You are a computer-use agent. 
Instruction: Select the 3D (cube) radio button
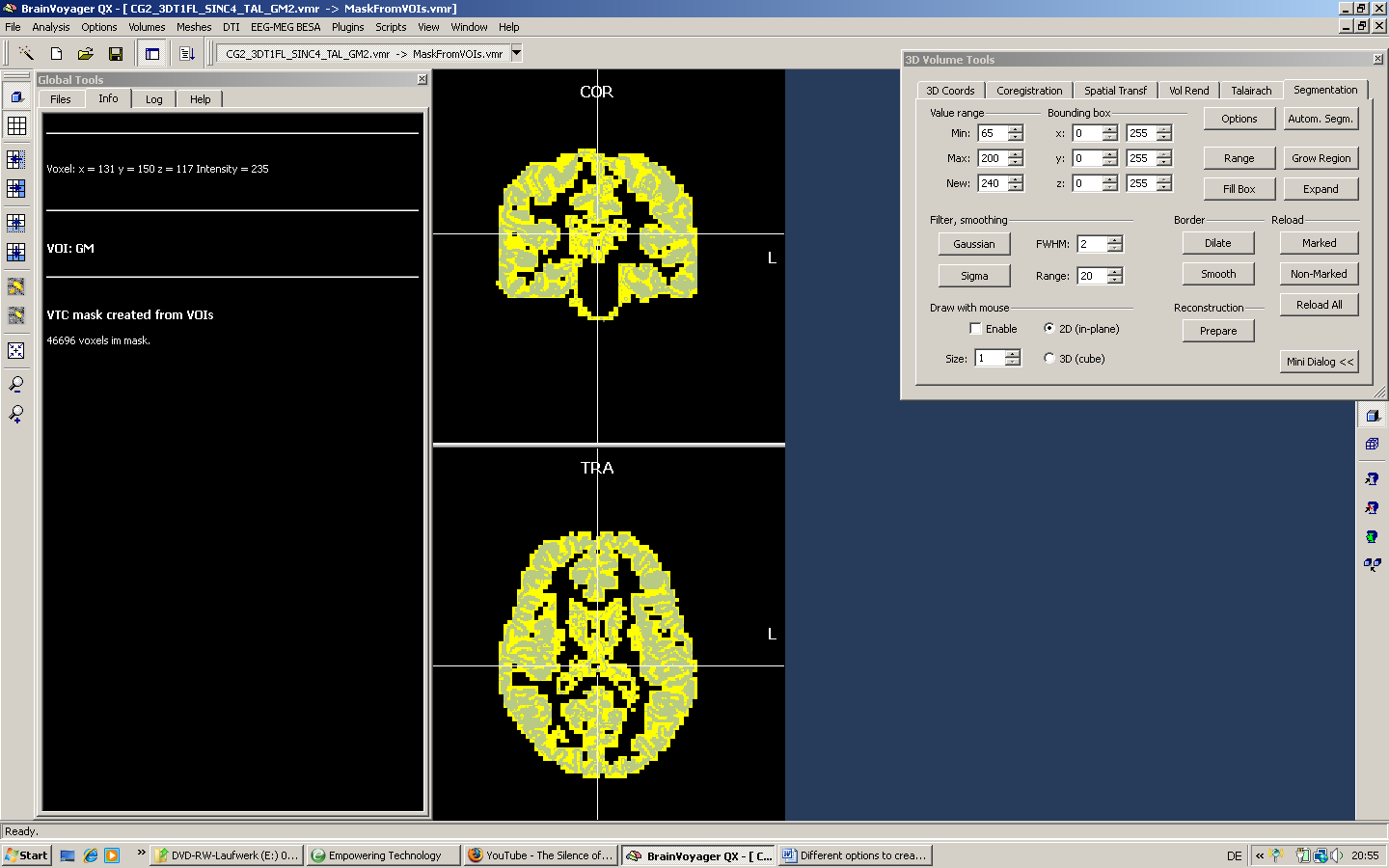coord(1049,359)
